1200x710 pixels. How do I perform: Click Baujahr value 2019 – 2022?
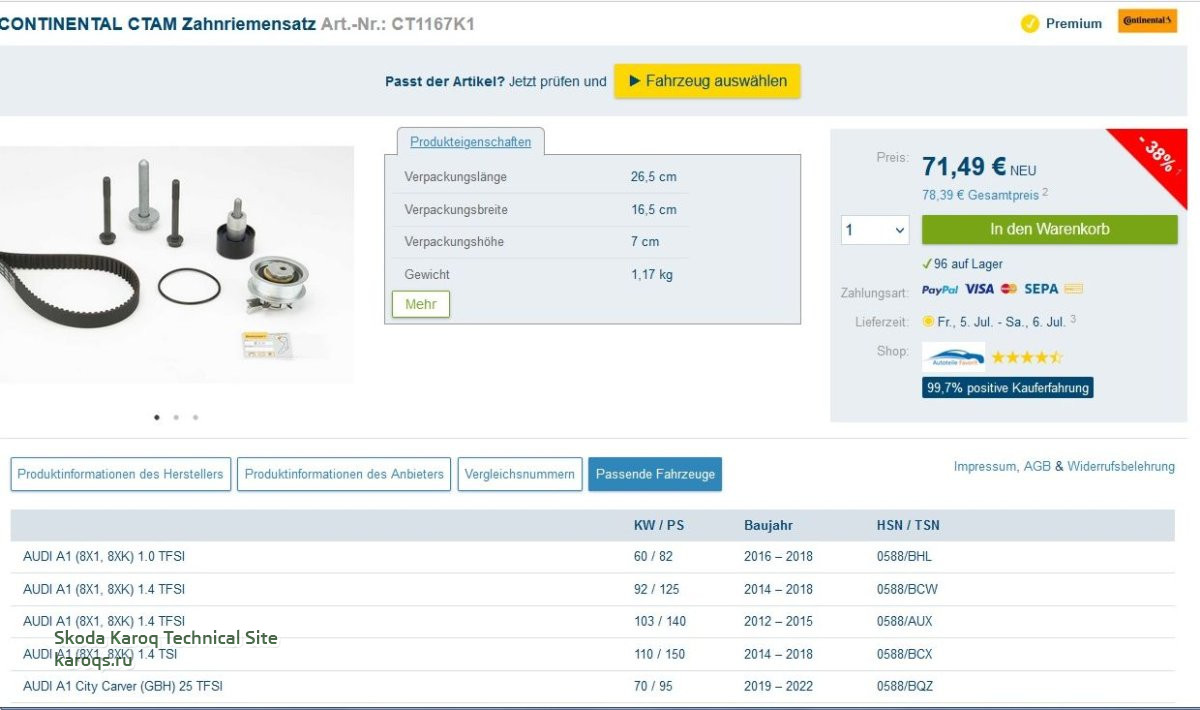click(778, 686)
